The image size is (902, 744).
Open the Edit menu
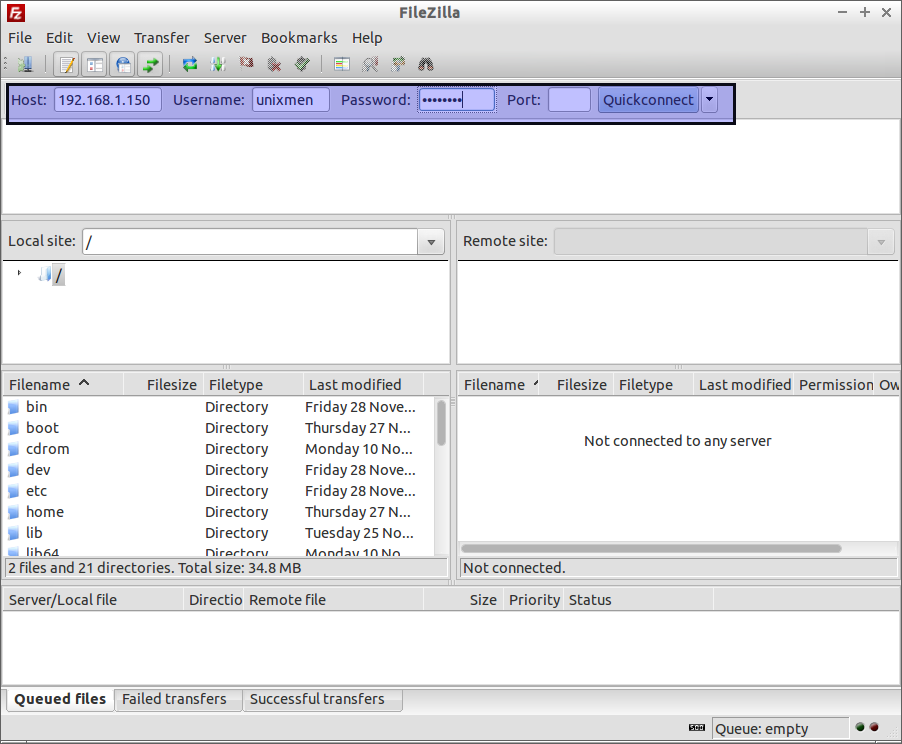[x=59, y=38]
